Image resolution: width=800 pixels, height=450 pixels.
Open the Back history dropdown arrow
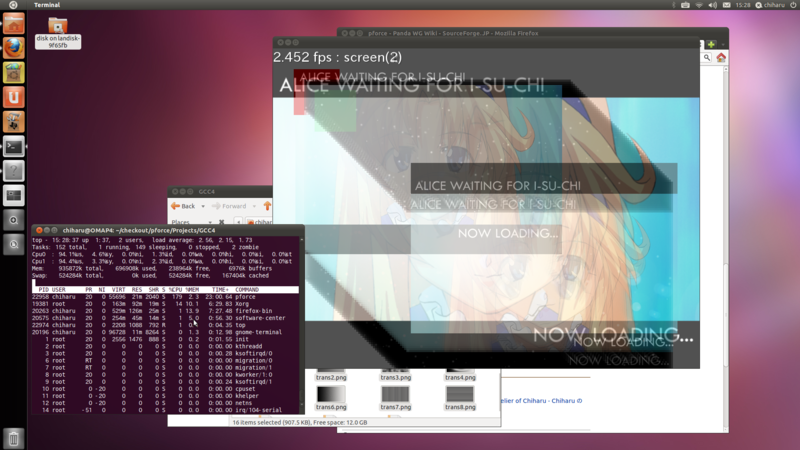pos(203,206)
